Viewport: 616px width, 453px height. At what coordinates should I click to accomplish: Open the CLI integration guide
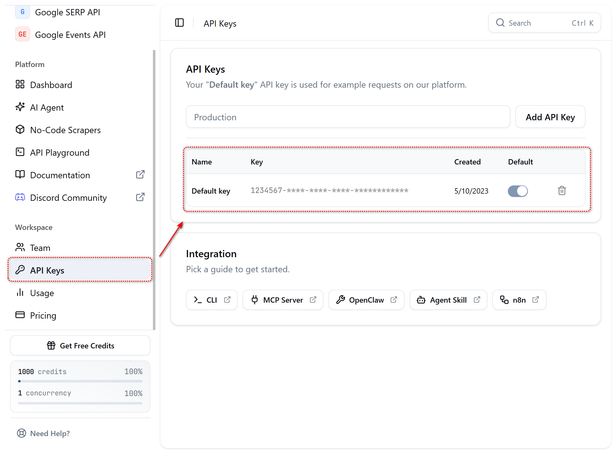(212, 300)
